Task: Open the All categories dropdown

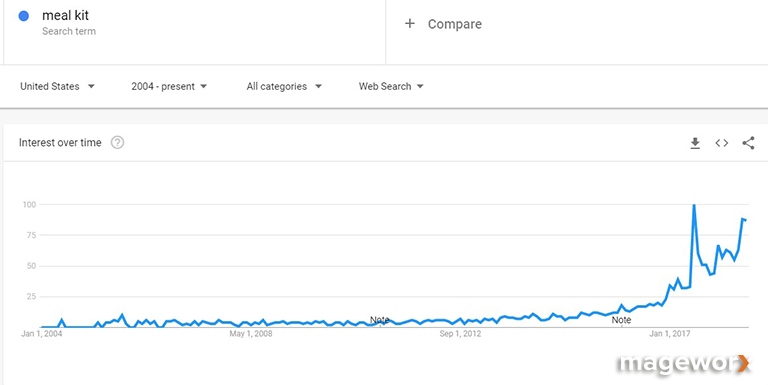Action: [284, 86]
